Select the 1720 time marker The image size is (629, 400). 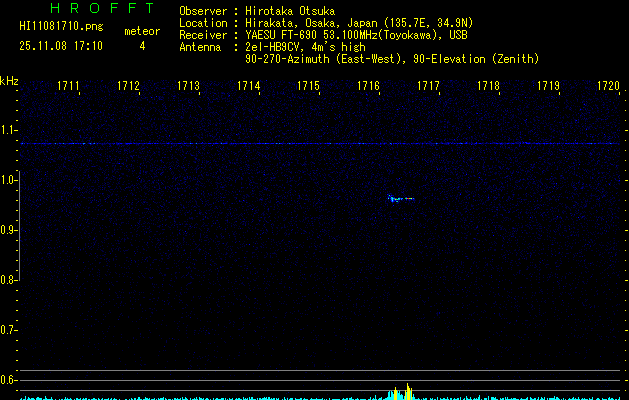coord(608,87)
